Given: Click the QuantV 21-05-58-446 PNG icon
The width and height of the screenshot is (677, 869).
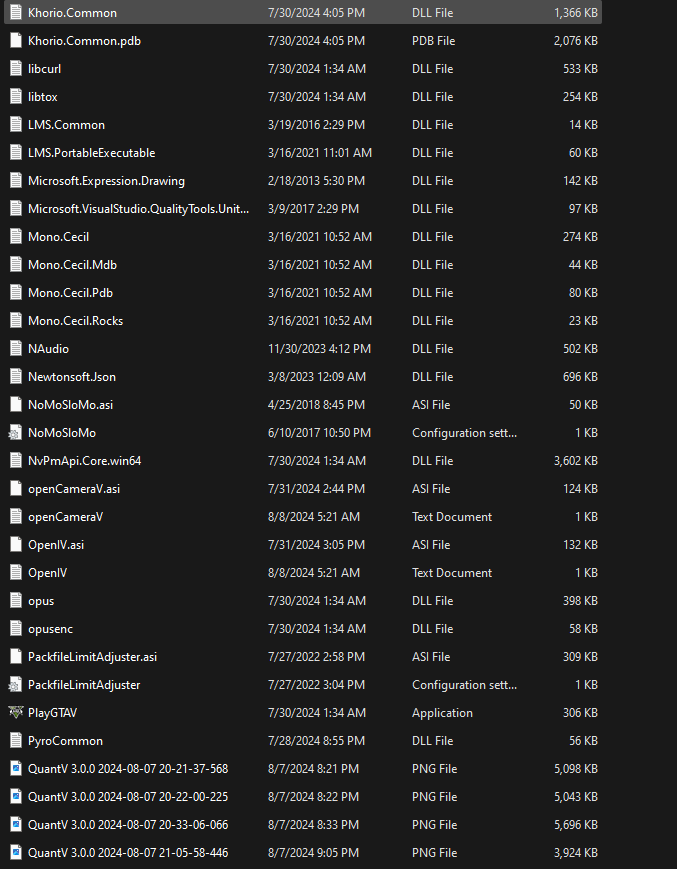Looking at the screenshot, I should coord(16,852).
